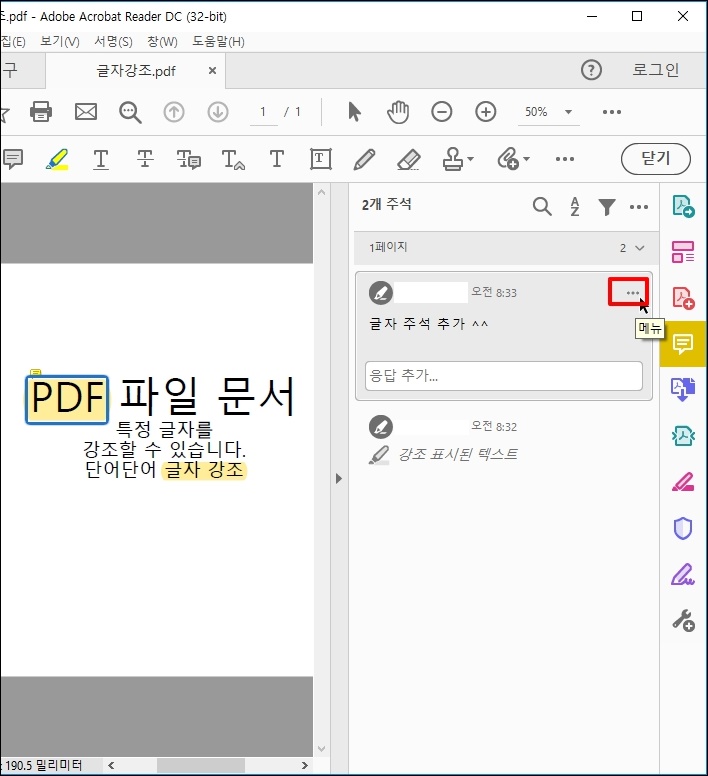Screen dimensions: 708x776
Task: Open the 서명(S) menu
Action: point(113,42)
